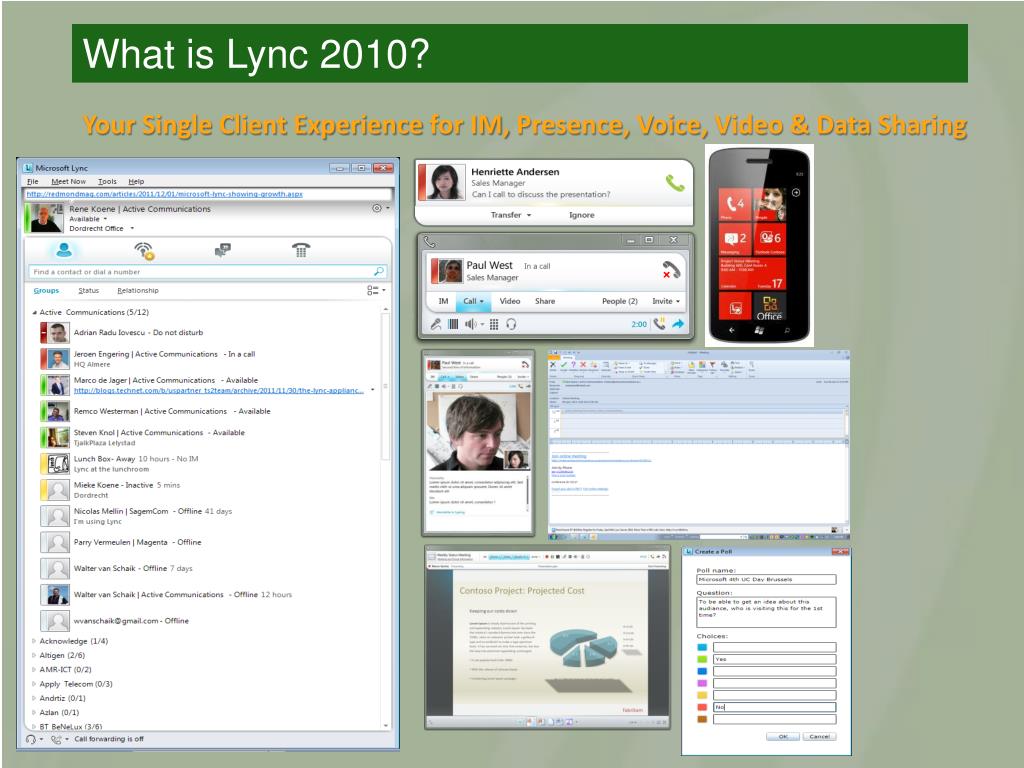Screen dimensions: 1024x768
Task: Open the Dordrecht Office location dropdown
Action: pyautogui.click(x=102, y=229)
